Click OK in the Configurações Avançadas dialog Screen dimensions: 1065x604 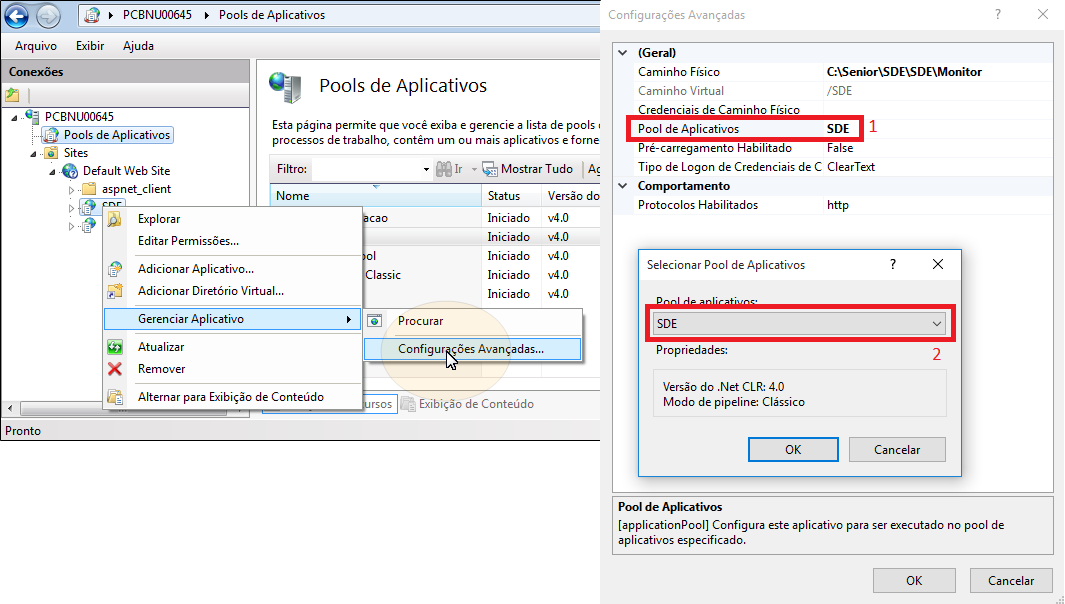[914, 580]
